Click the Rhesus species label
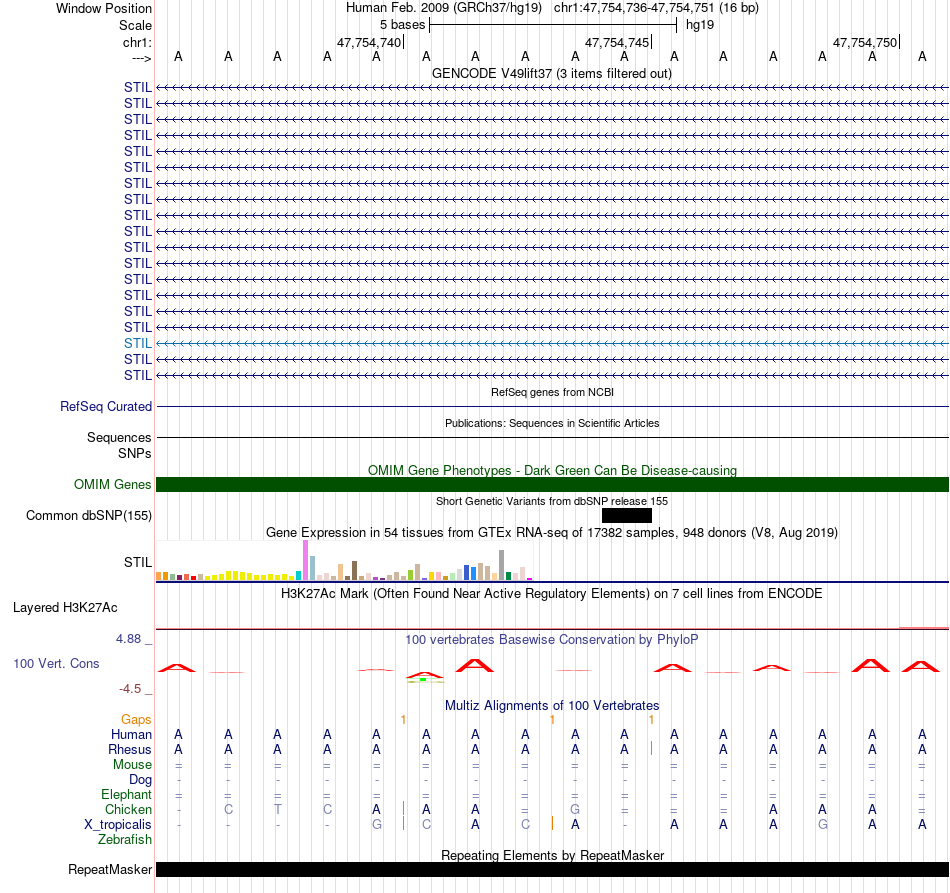Image resolution: width=950 pixels, height=893 pixels. coord(130,749)
